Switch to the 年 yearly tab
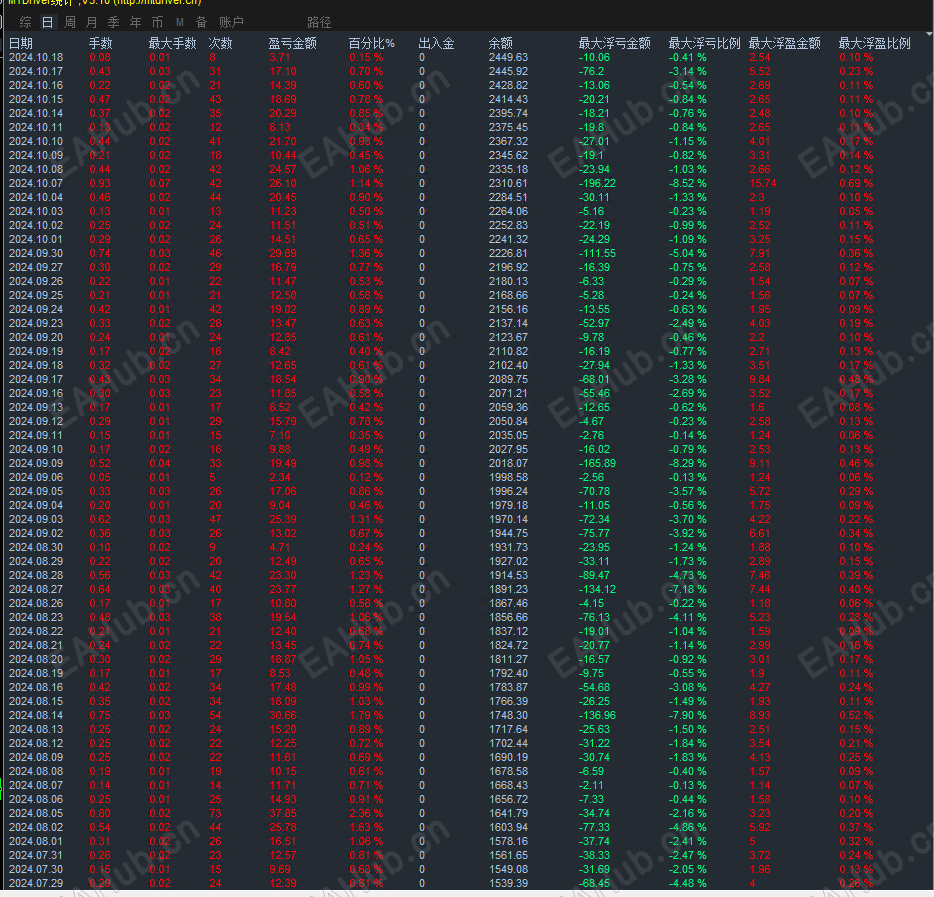 [136, 23]
